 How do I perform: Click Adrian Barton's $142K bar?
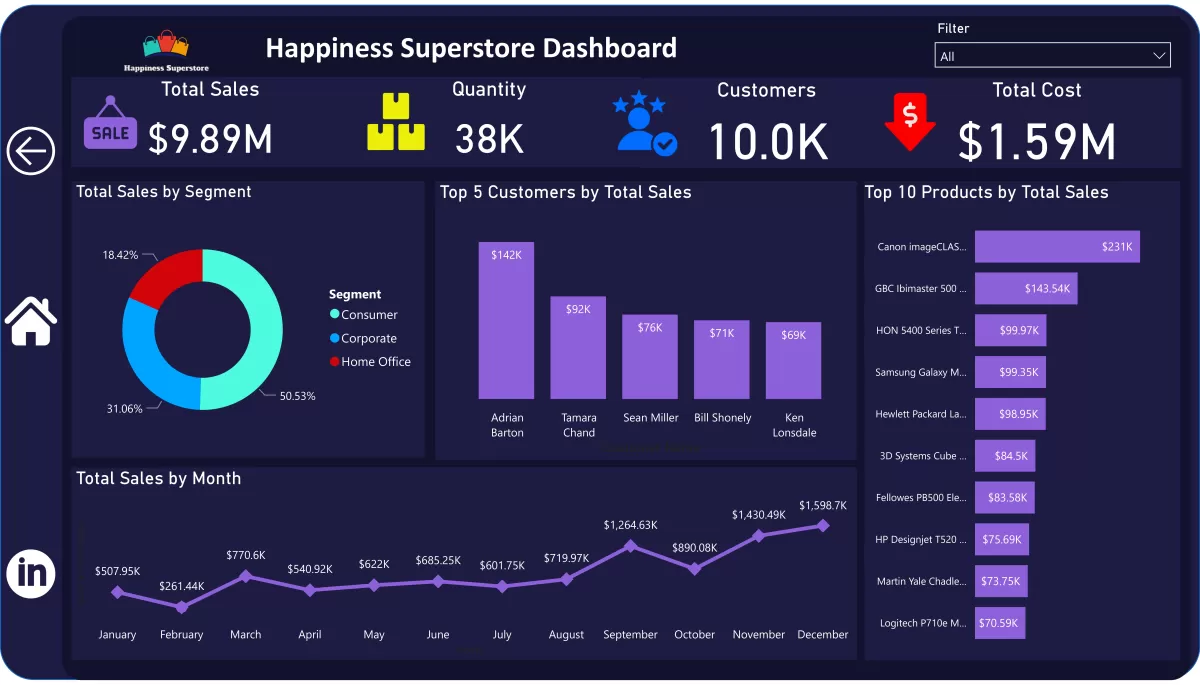click(506, 321)
